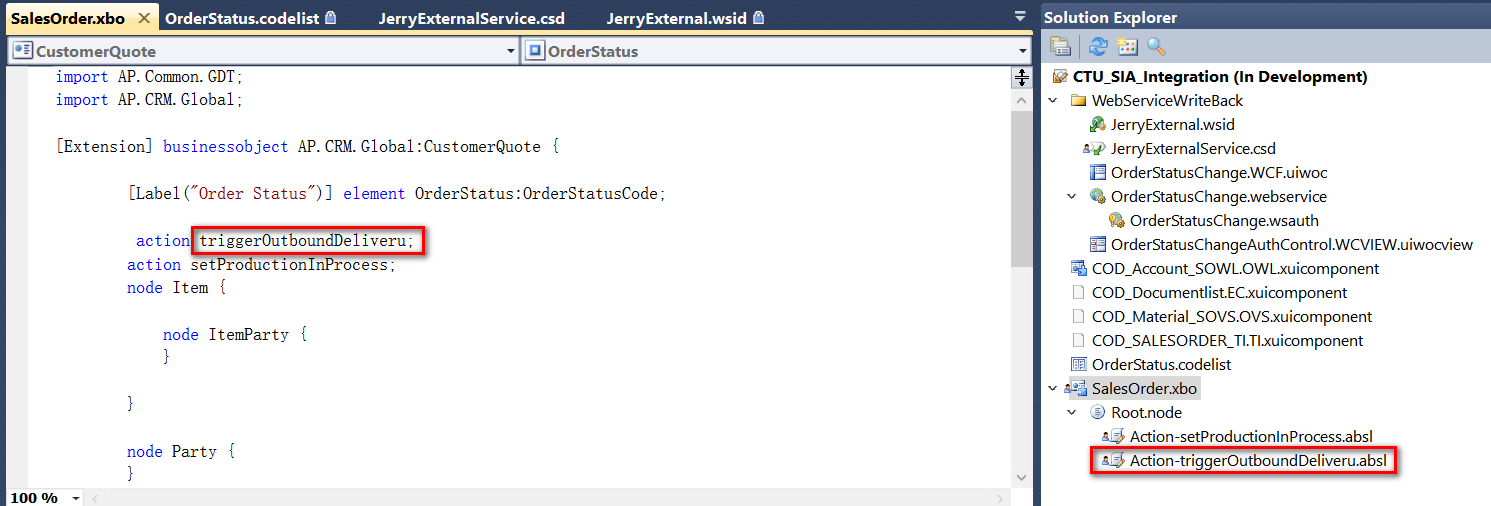Click the COD_SALESORDER_TI.TI.xuicomponent file icon

point(1078,341)
